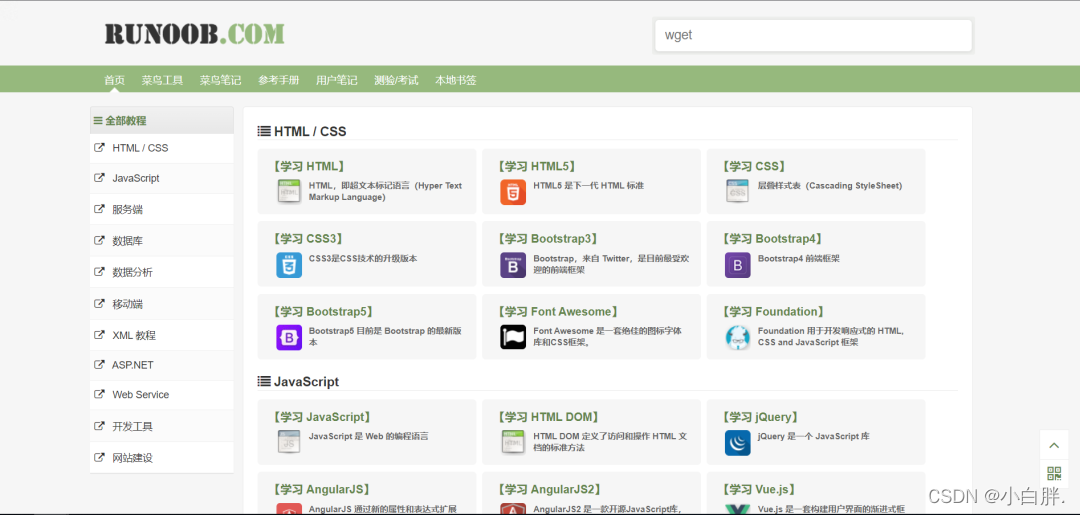The height and width of the screenshot is (515, 1080).
Task: Open the 参考手册 navigation item
Action: tap(279, 80)
